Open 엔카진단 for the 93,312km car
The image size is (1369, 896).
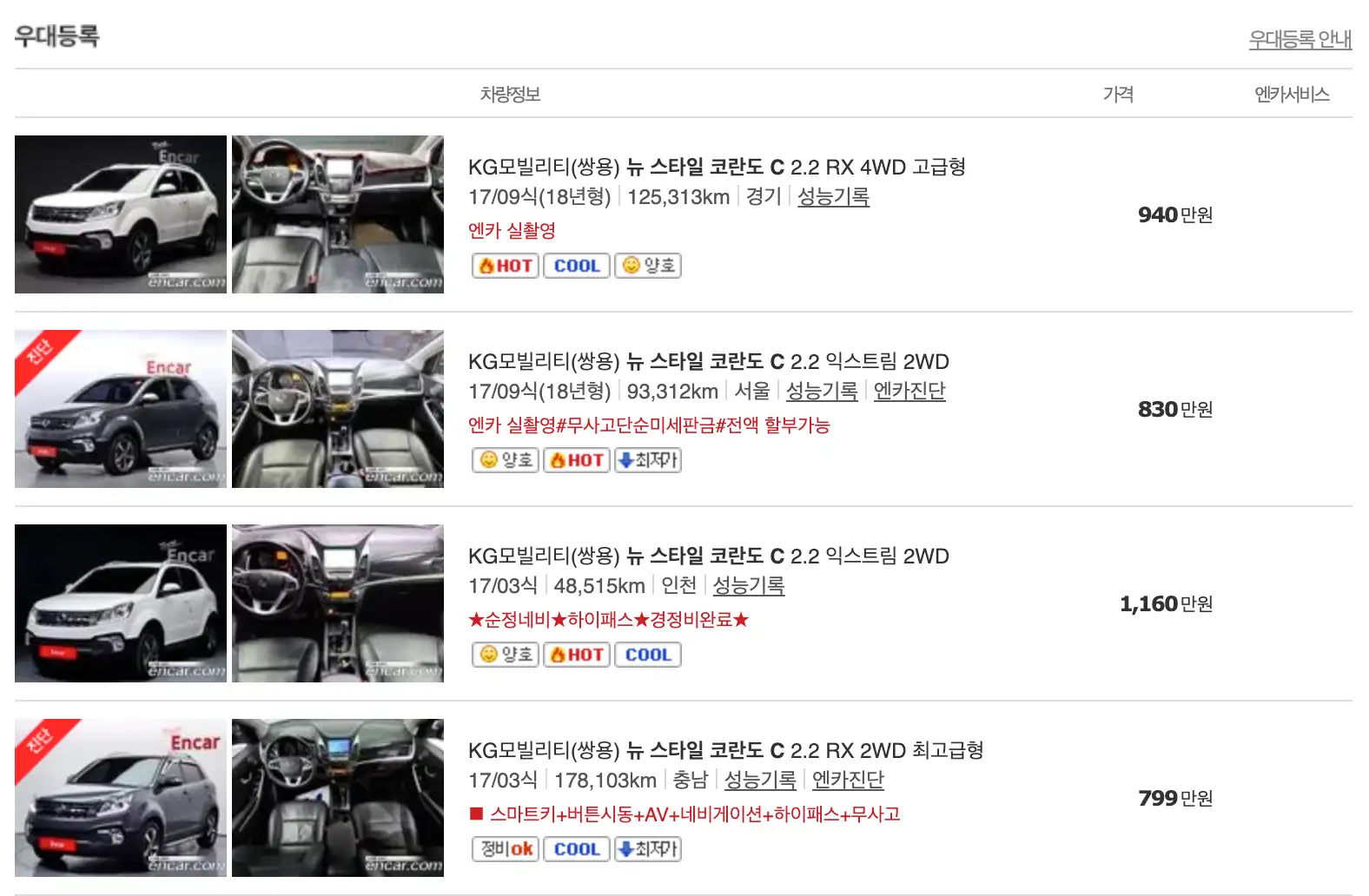click(x=909, y=392)
